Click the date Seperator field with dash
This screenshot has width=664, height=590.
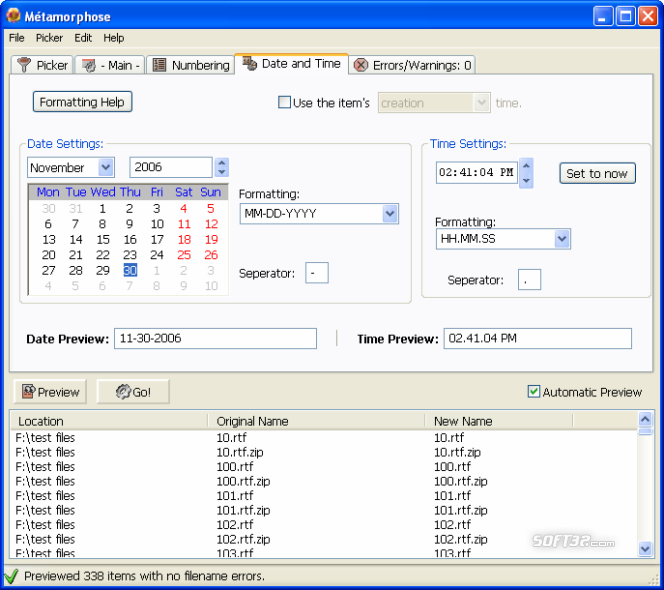(x=317, y=273)
